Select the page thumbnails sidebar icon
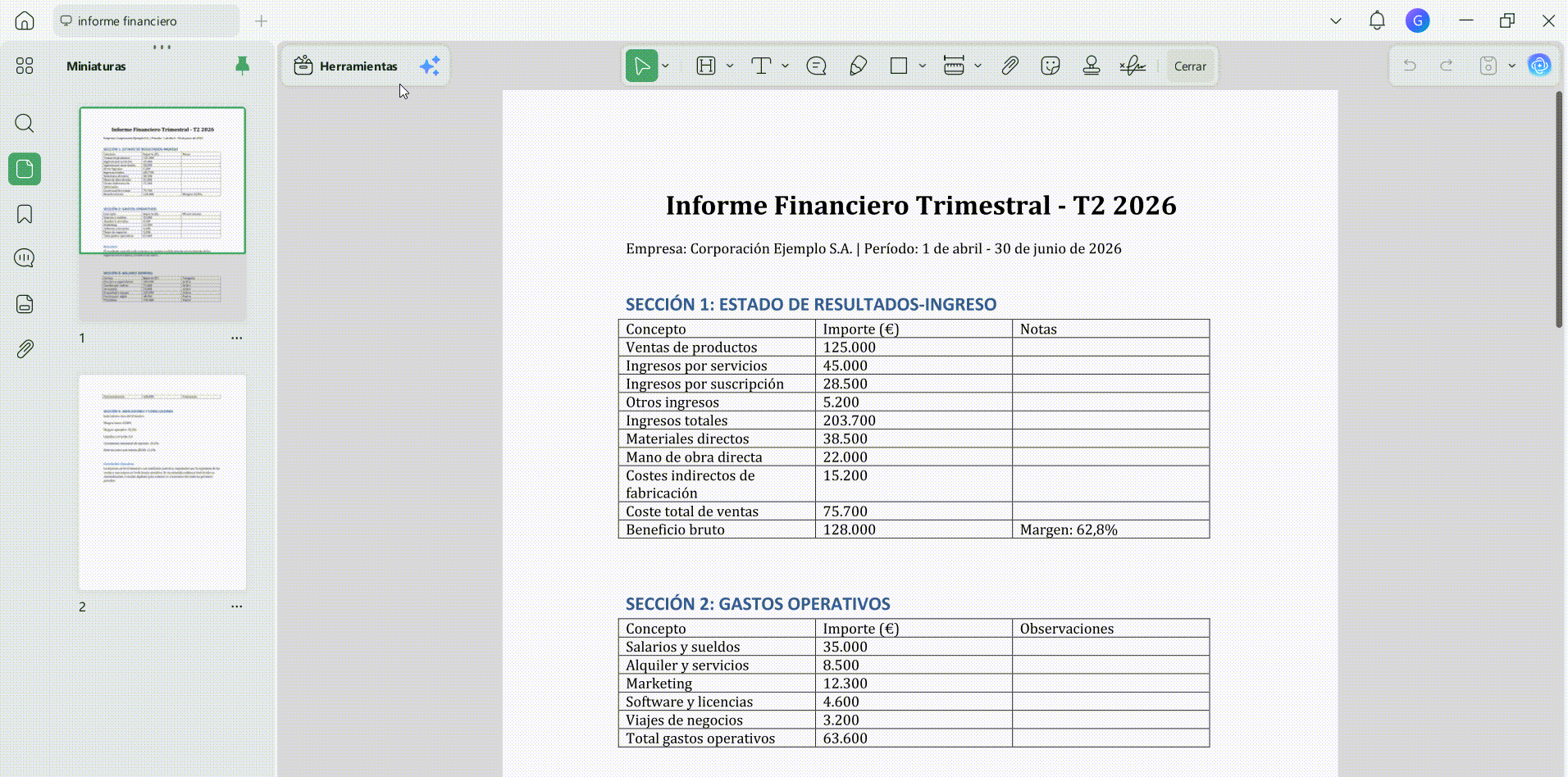 click(x=25, y=169)
